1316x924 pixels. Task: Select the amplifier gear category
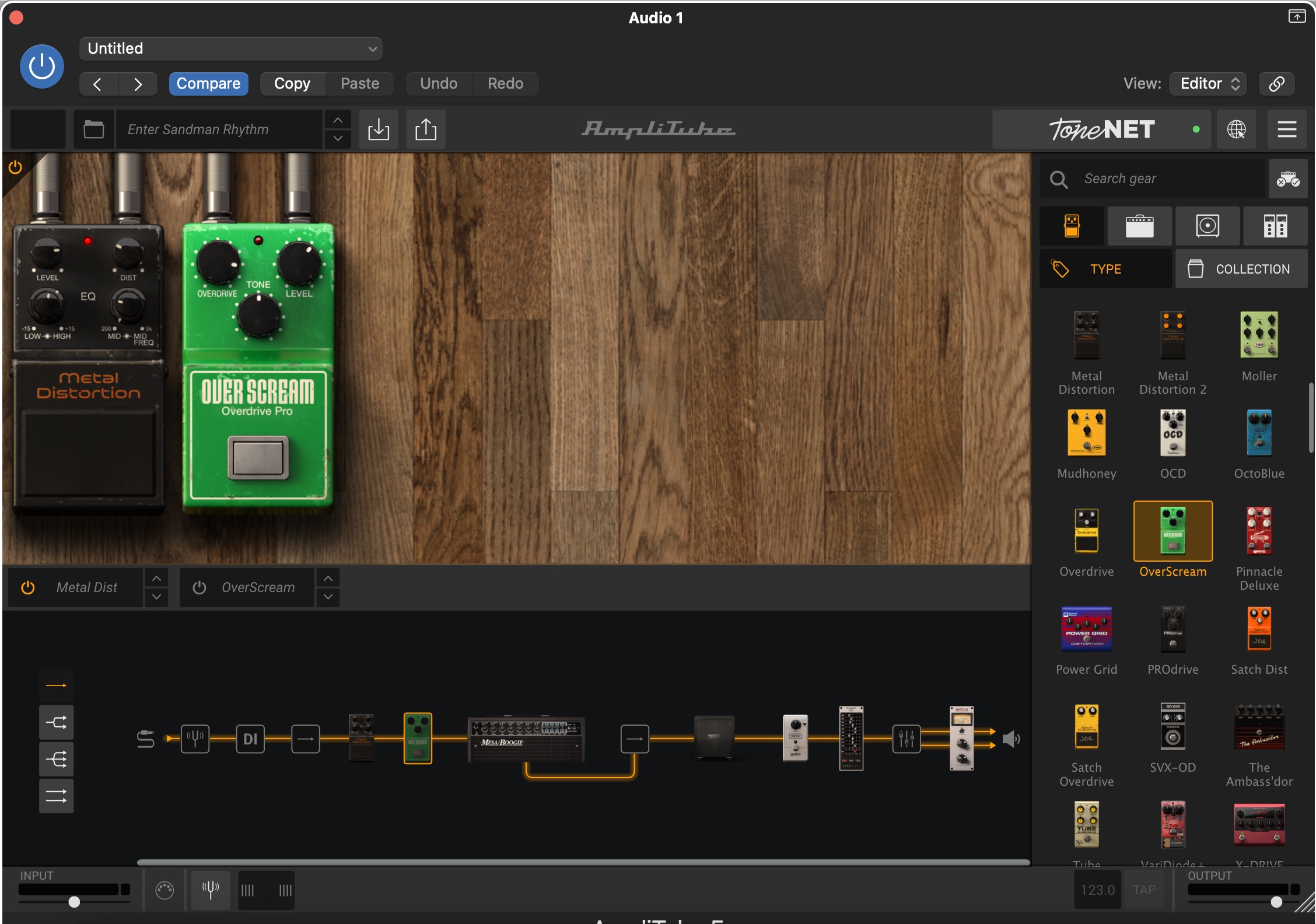(x=1139, y=226)
